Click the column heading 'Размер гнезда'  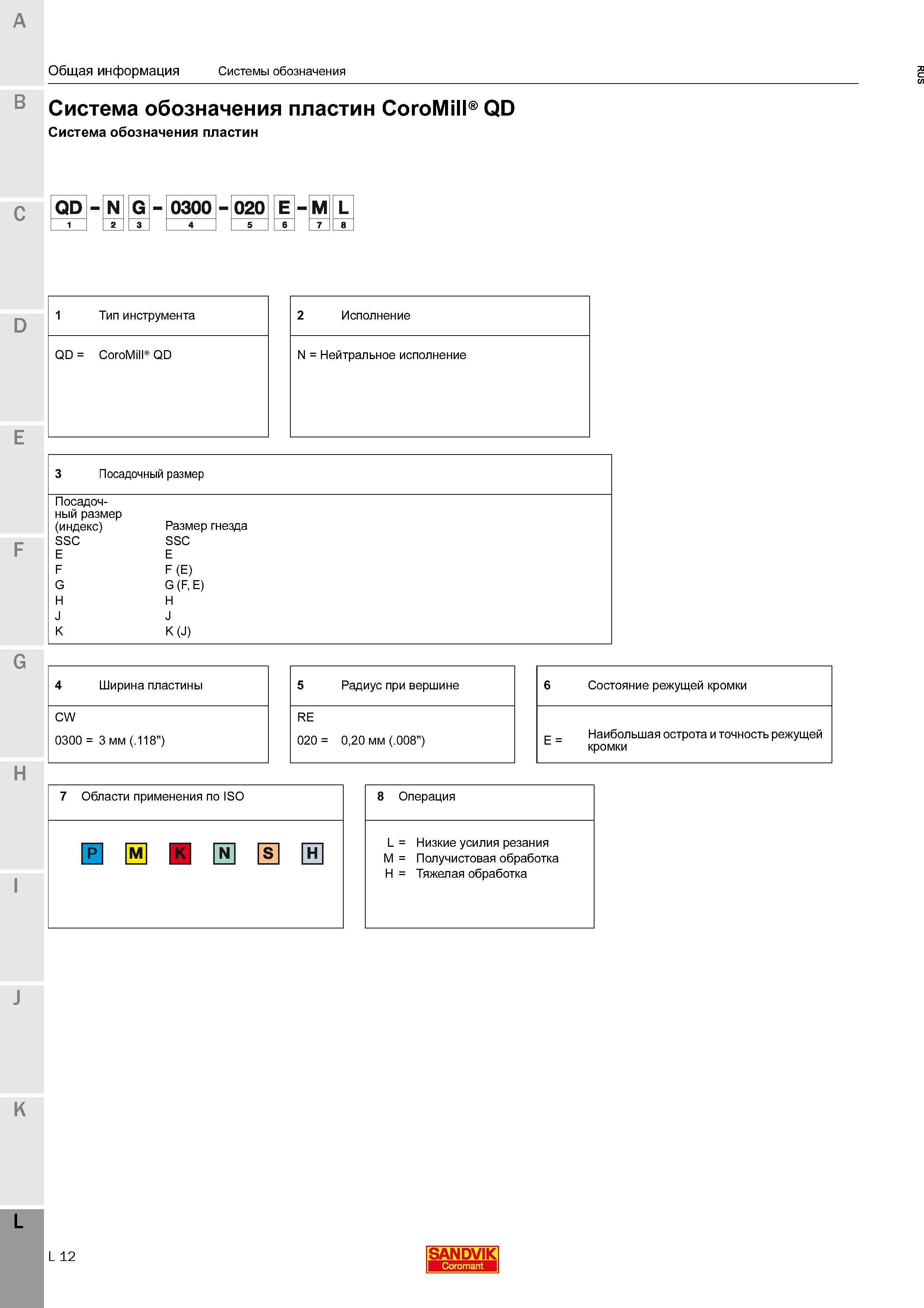(206, 526)
